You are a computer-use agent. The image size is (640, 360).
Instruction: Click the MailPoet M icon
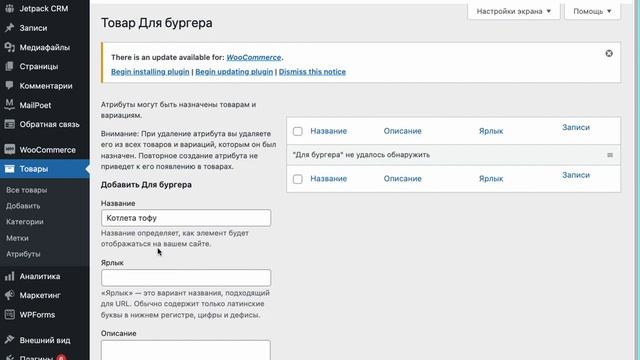pyautogui.click(x=9, y=105)
